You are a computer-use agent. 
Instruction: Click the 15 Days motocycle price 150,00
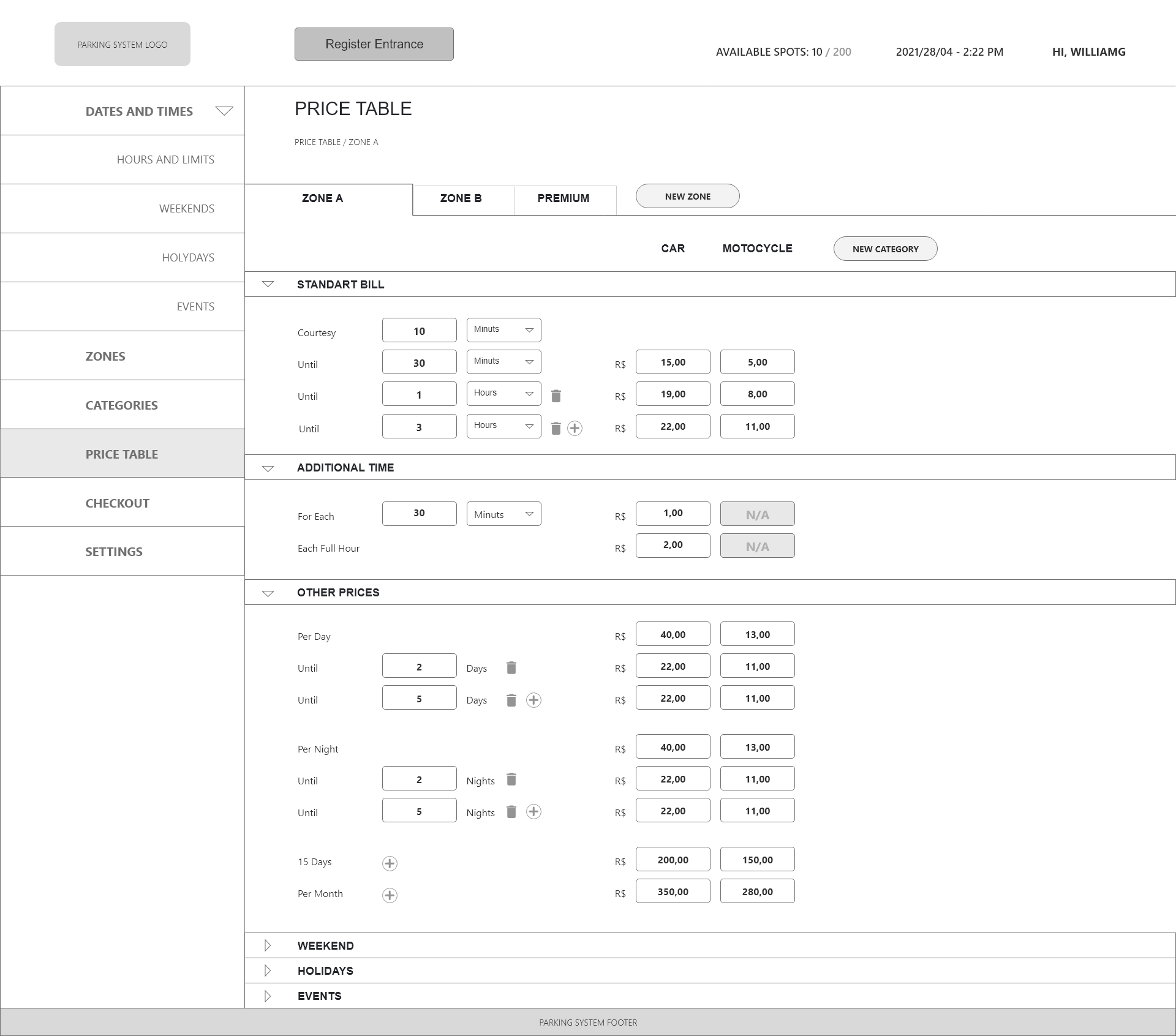(x=758, y=859)
